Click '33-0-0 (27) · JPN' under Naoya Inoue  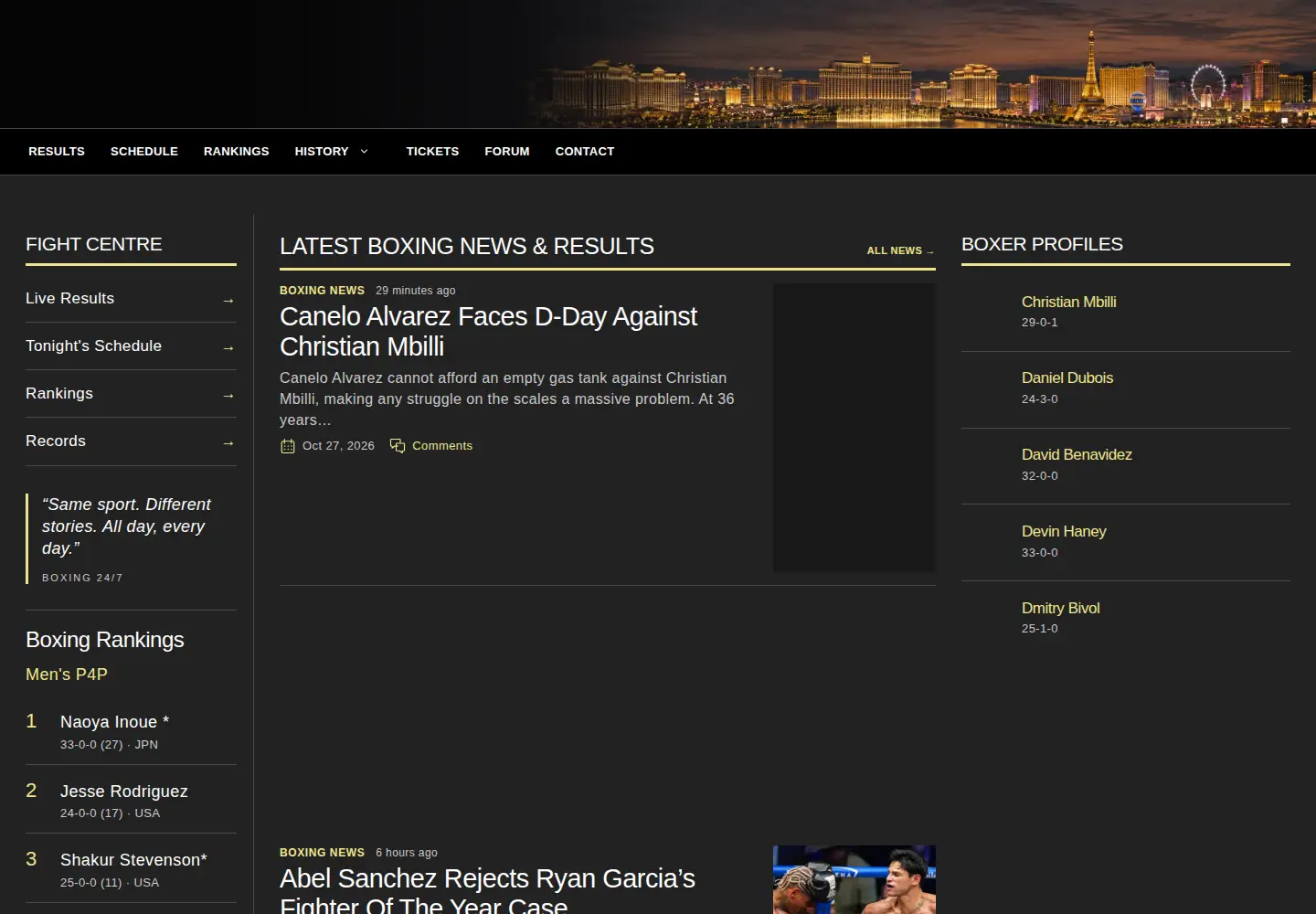[x=110, y=745]
